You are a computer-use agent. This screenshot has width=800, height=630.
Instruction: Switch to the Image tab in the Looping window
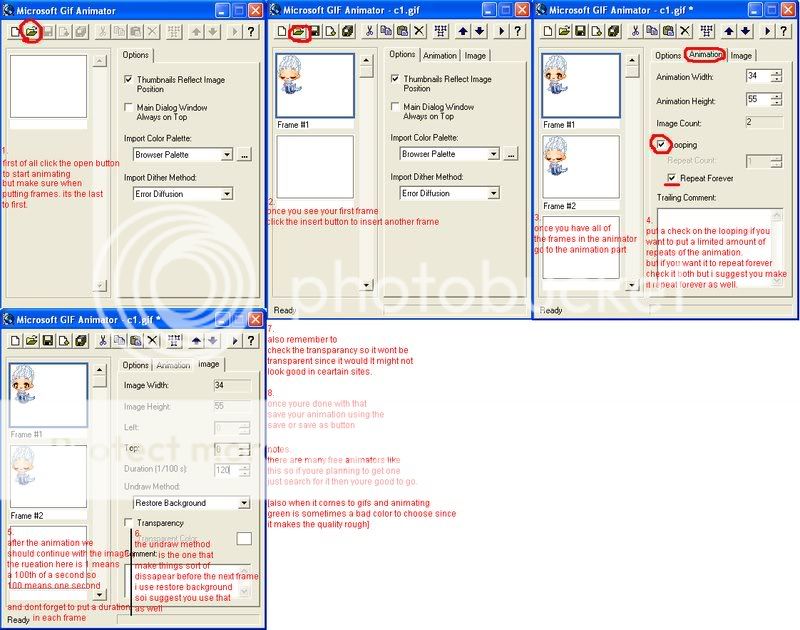click(741, 55)
